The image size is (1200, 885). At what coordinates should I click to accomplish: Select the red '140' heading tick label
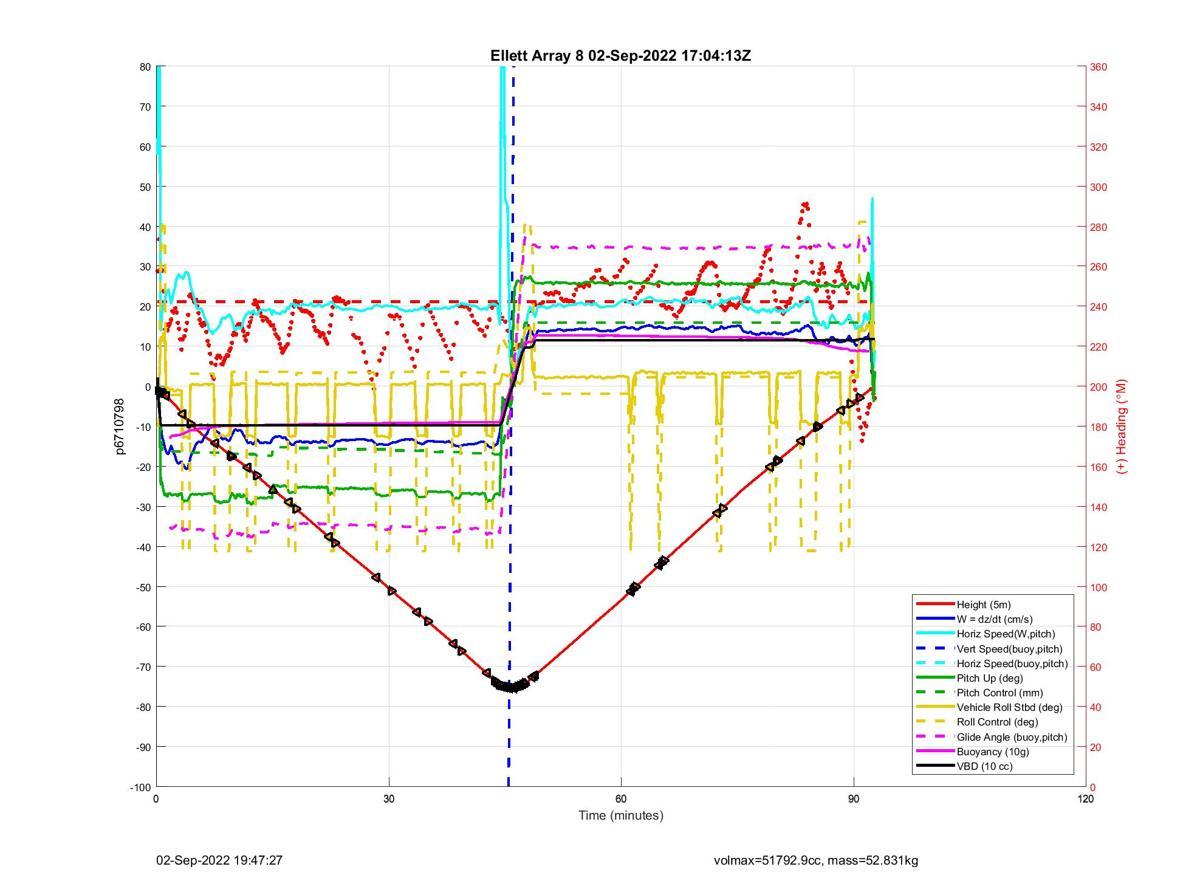coord(1098,507)
